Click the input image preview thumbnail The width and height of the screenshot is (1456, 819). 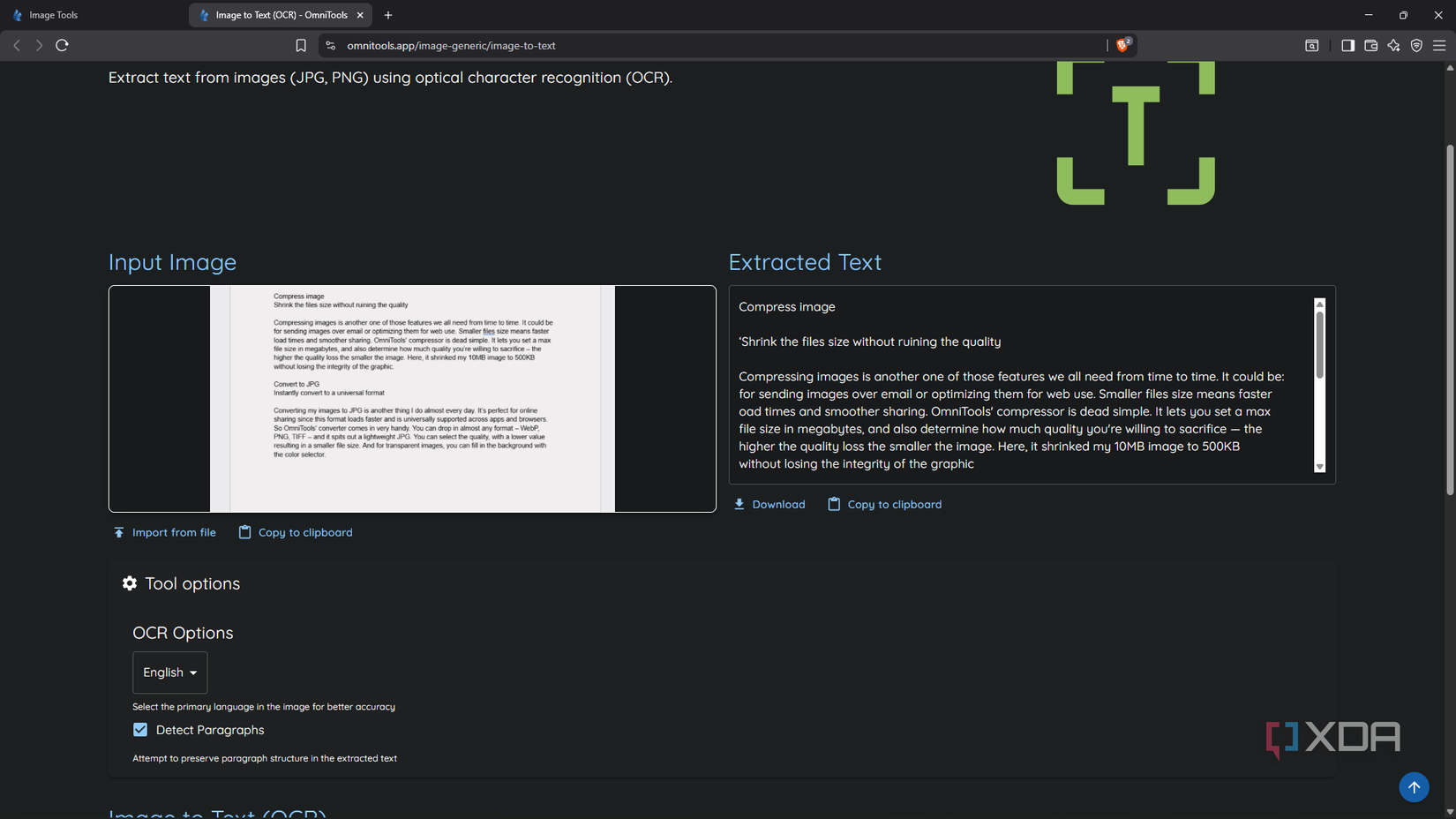pyautogui.click(x=412, y=398)
